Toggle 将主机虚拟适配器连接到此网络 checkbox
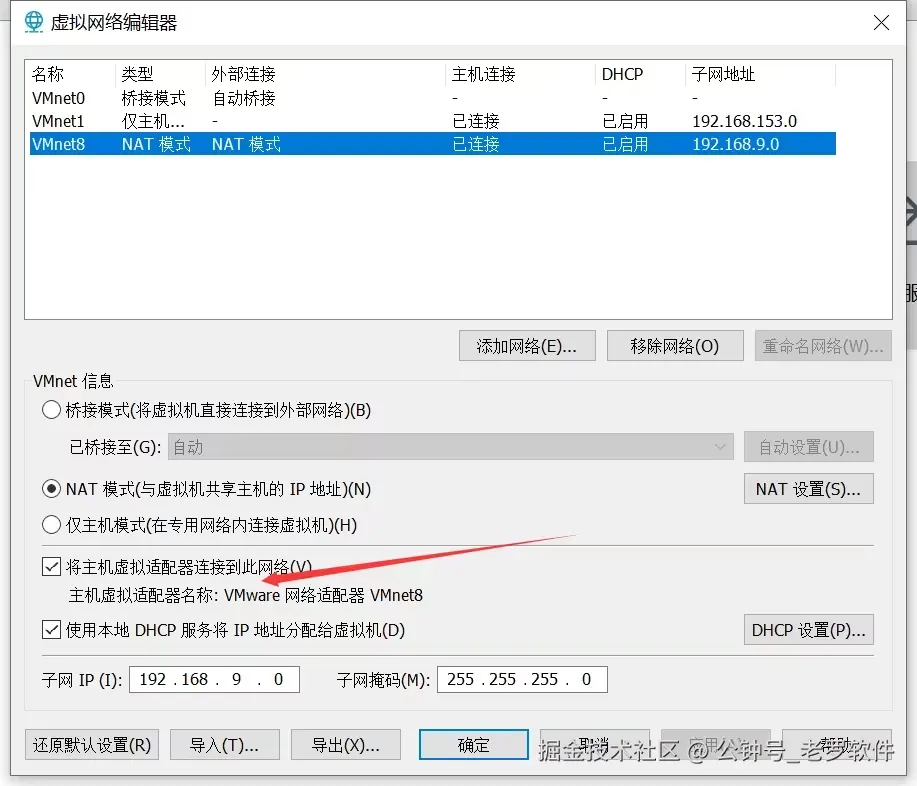The image size is (917, 786). pyautogui.click(x=51, y=566)
